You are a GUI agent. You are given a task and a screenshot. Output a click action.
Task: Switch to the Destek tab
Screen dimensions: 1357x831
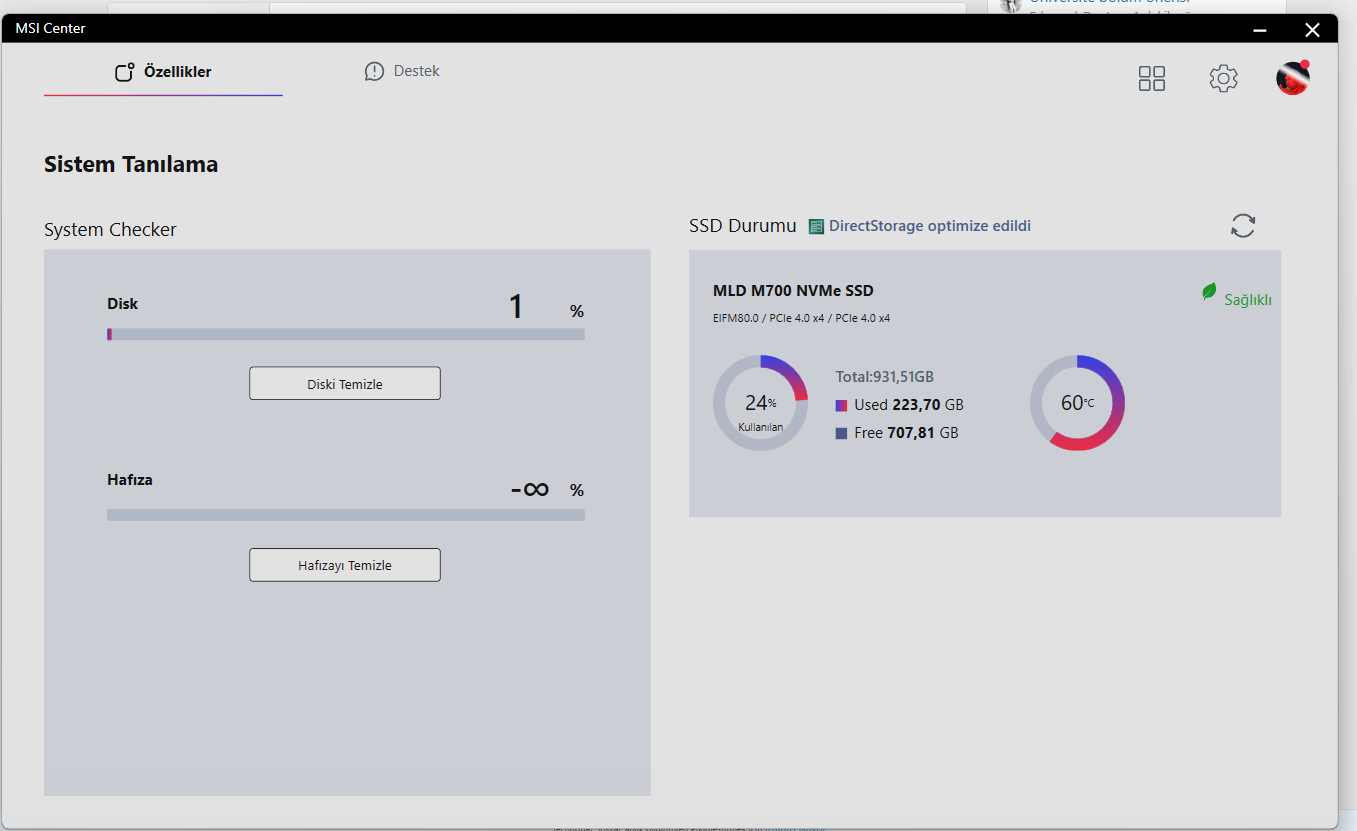coord(402,71)
